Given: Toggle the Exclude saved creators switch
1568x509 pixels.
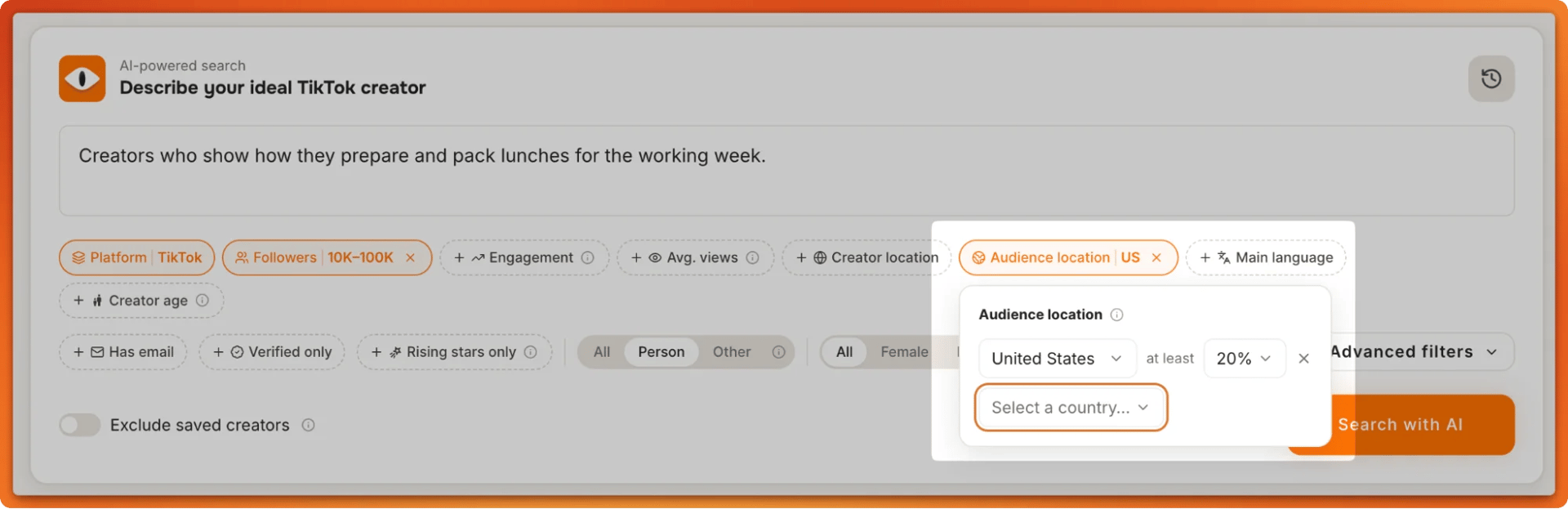Looking at the screenshot, I should point(80,425).
